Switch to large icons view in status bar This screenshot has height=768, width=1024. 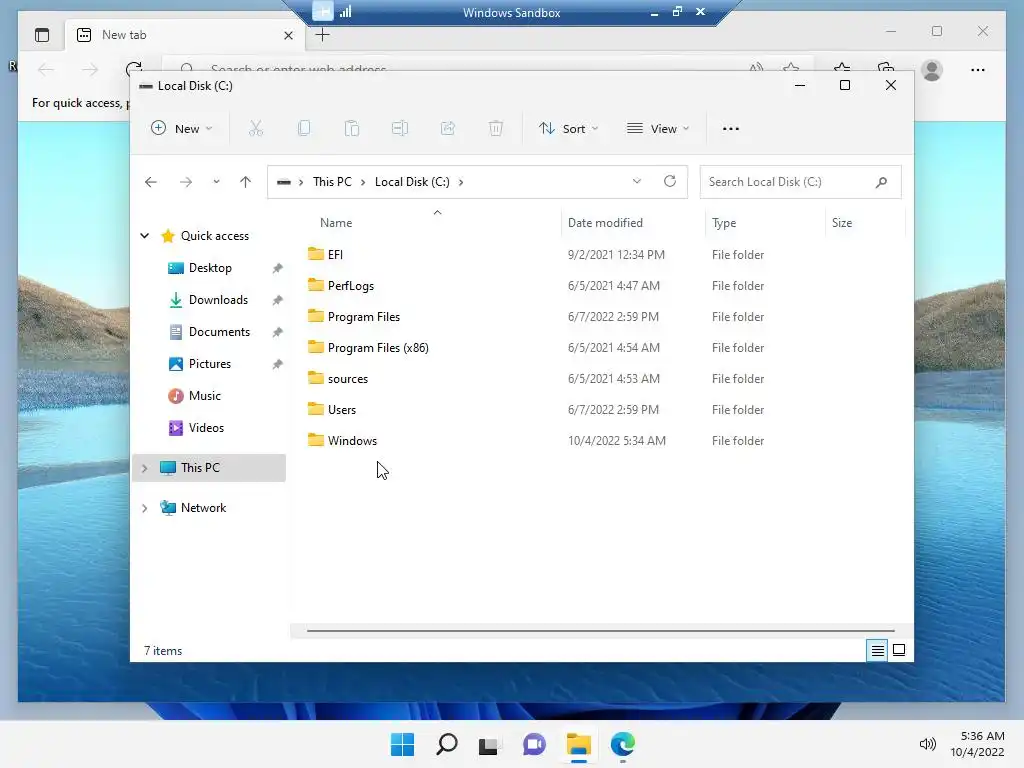point(899,650)
